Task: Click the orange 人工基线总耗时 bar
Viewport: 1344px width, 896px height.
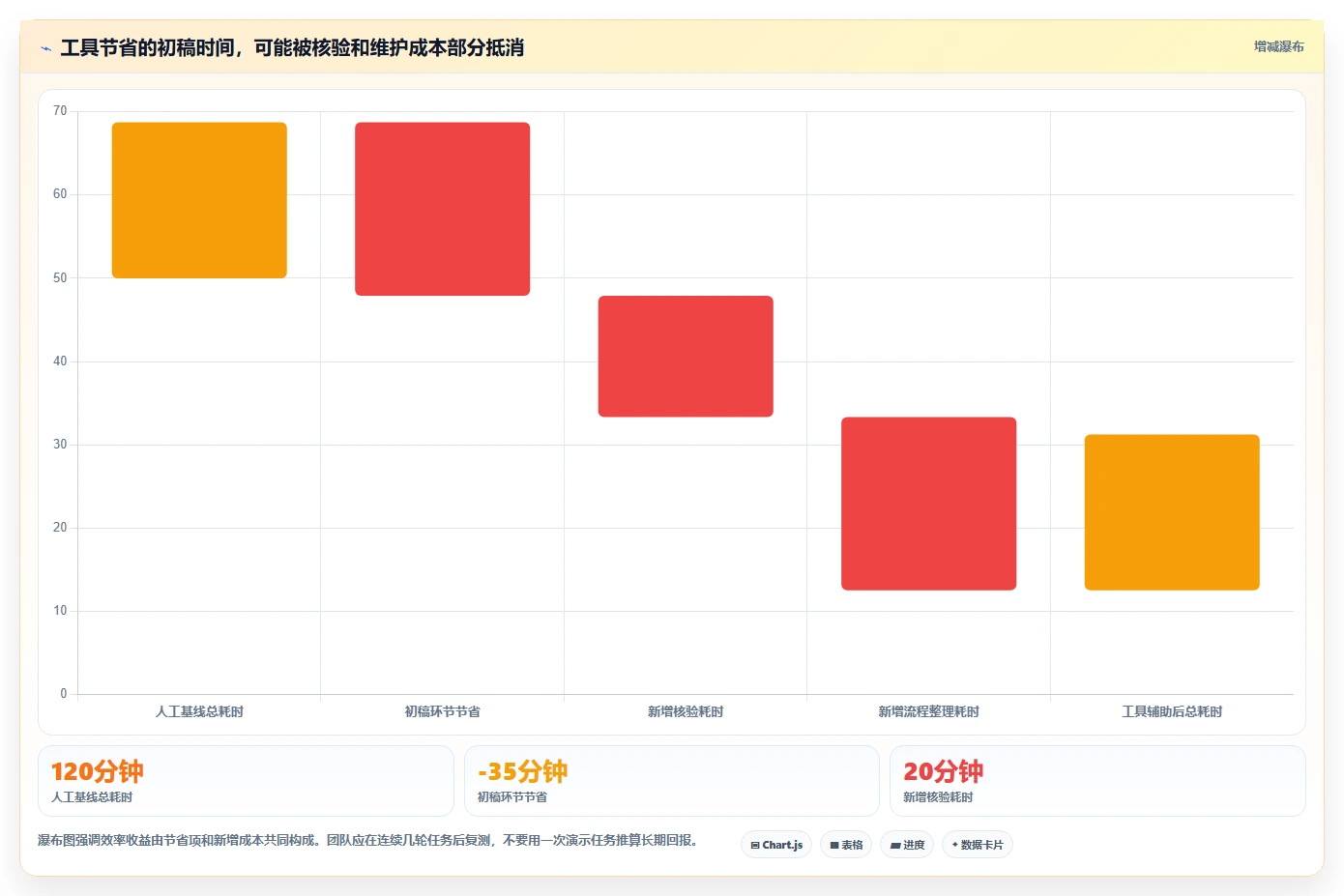Action: tap(199, 200)
